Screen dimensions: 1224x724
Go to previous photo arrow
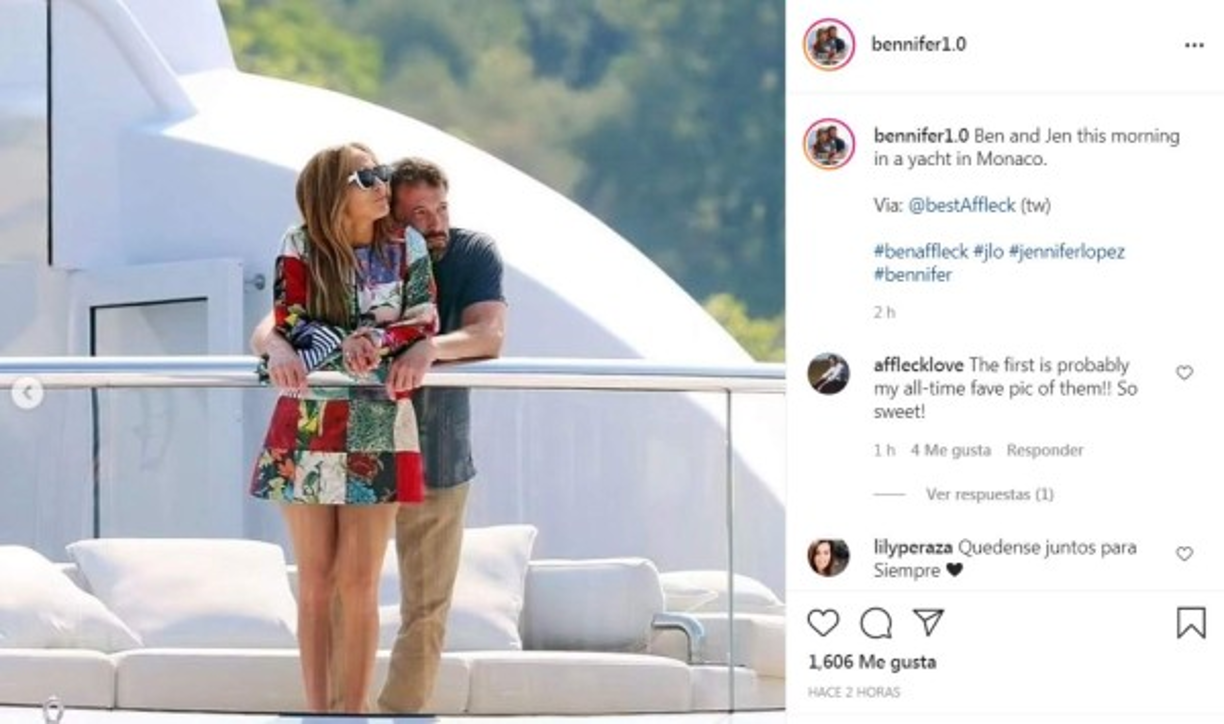coord(27,393)
